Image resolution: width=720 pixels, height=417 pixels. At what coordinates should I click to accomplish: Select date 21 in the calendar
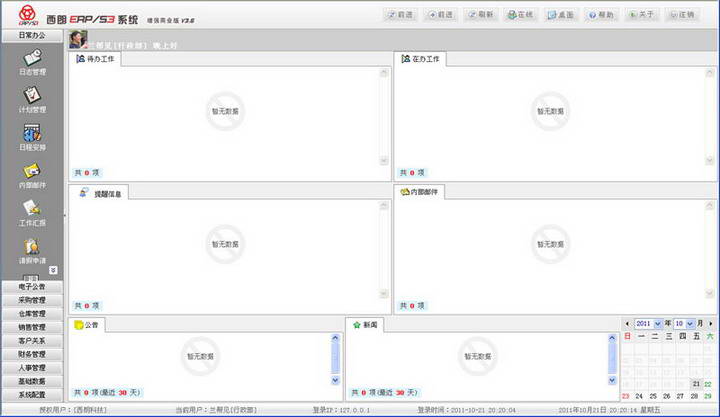(697, 383)
